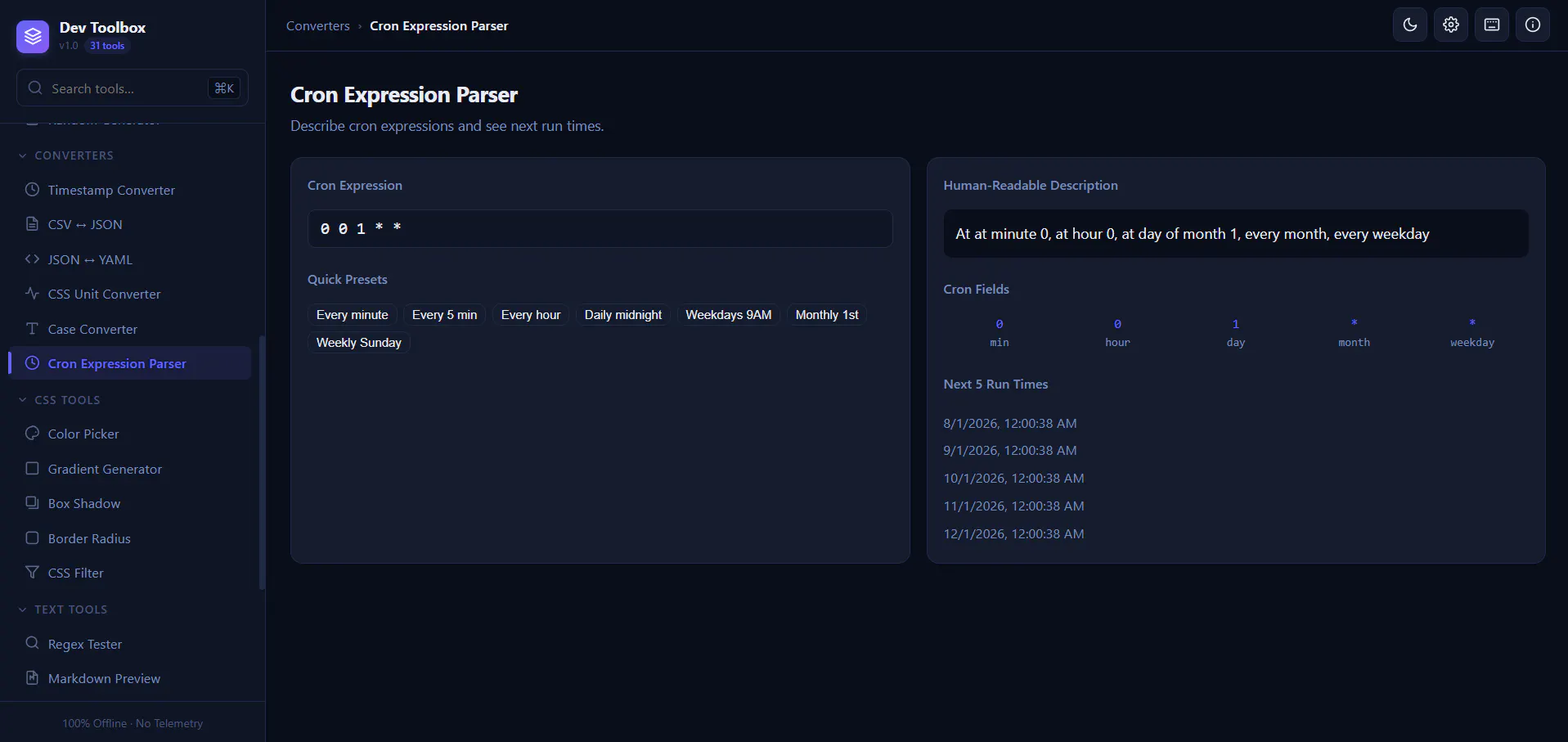Screen dimensions: 1568x742
Task: Open Color Picker tool
Action: click(x=131, y=434)
